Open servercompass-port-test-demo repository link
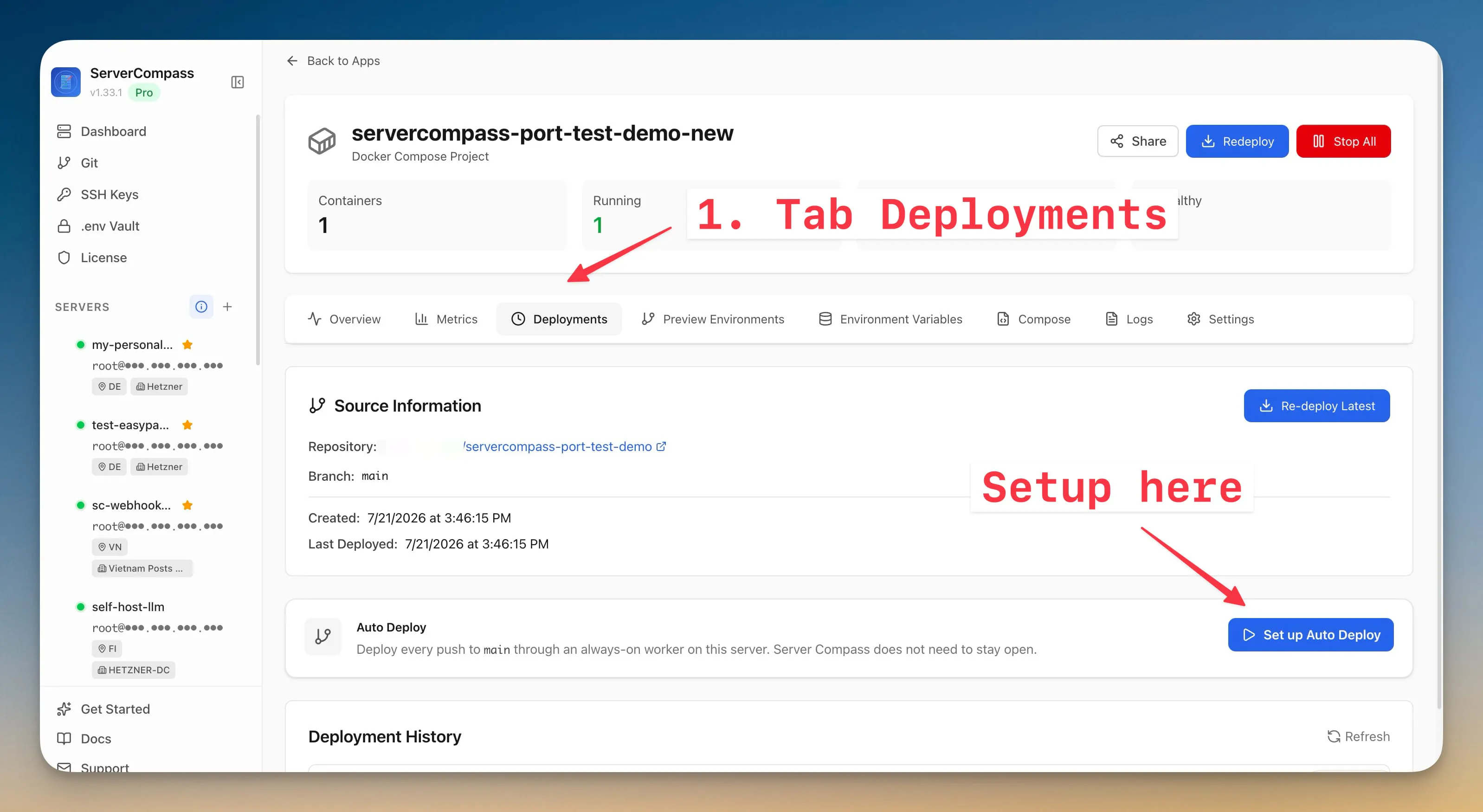The height and width of the screenshot is (812, 1483). tap(558, 446)
